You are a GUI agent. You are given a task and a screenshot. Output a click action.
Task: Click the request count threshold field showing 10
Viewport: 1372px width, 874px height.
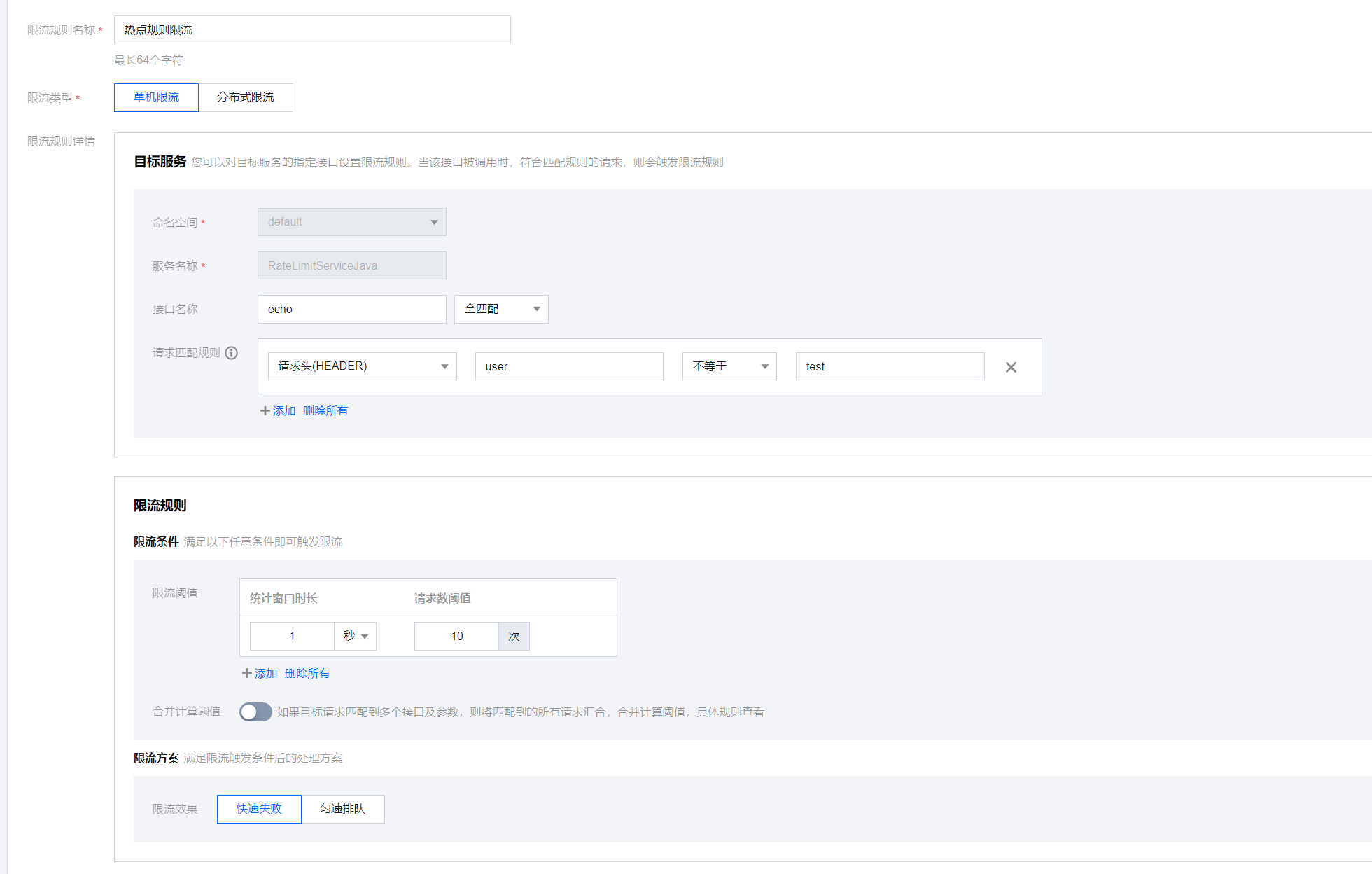[456, 636]
